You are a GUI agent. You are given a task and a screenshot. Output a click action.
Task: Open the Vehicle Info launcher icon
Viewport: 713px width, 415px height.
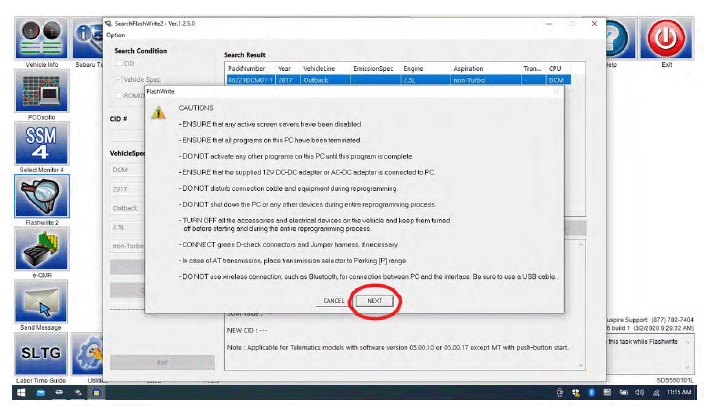(x=41, y=38)
